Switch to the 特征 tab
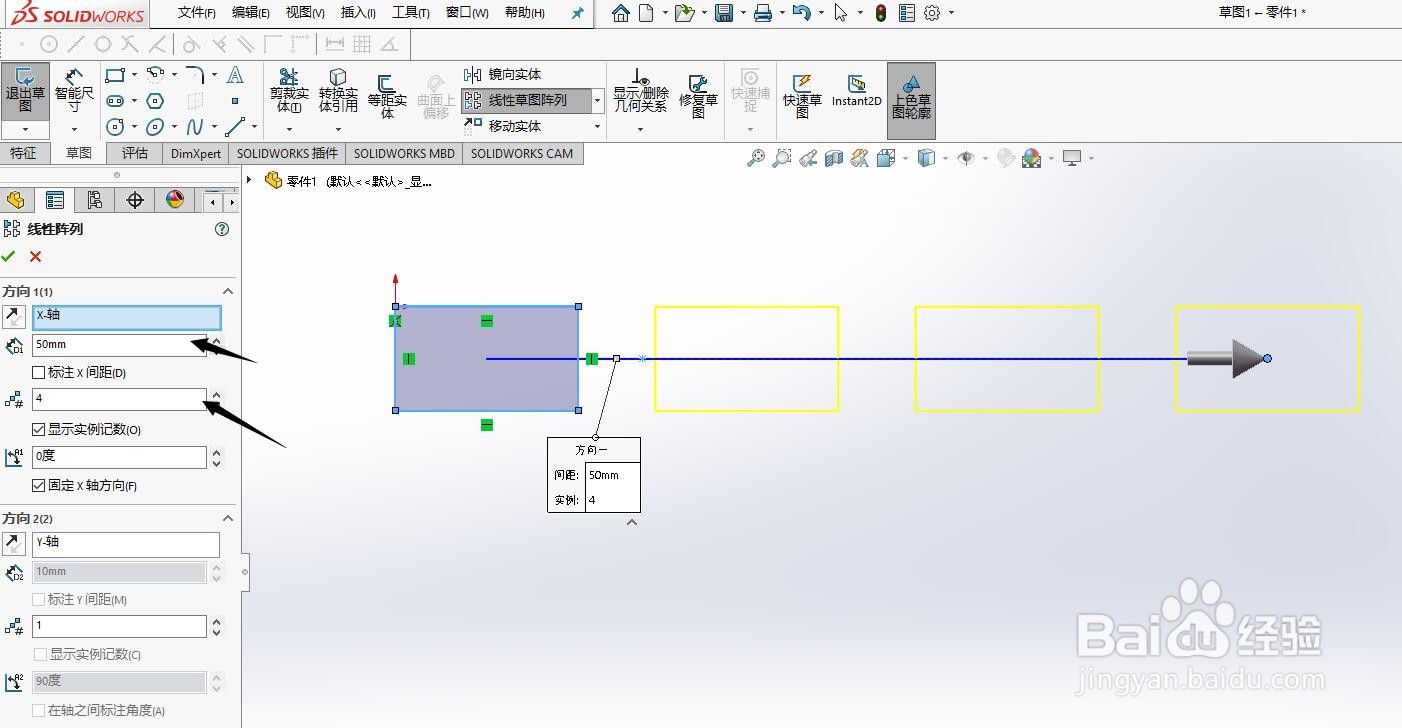Viewport: 1402px width, 728px height. point(23,153)
